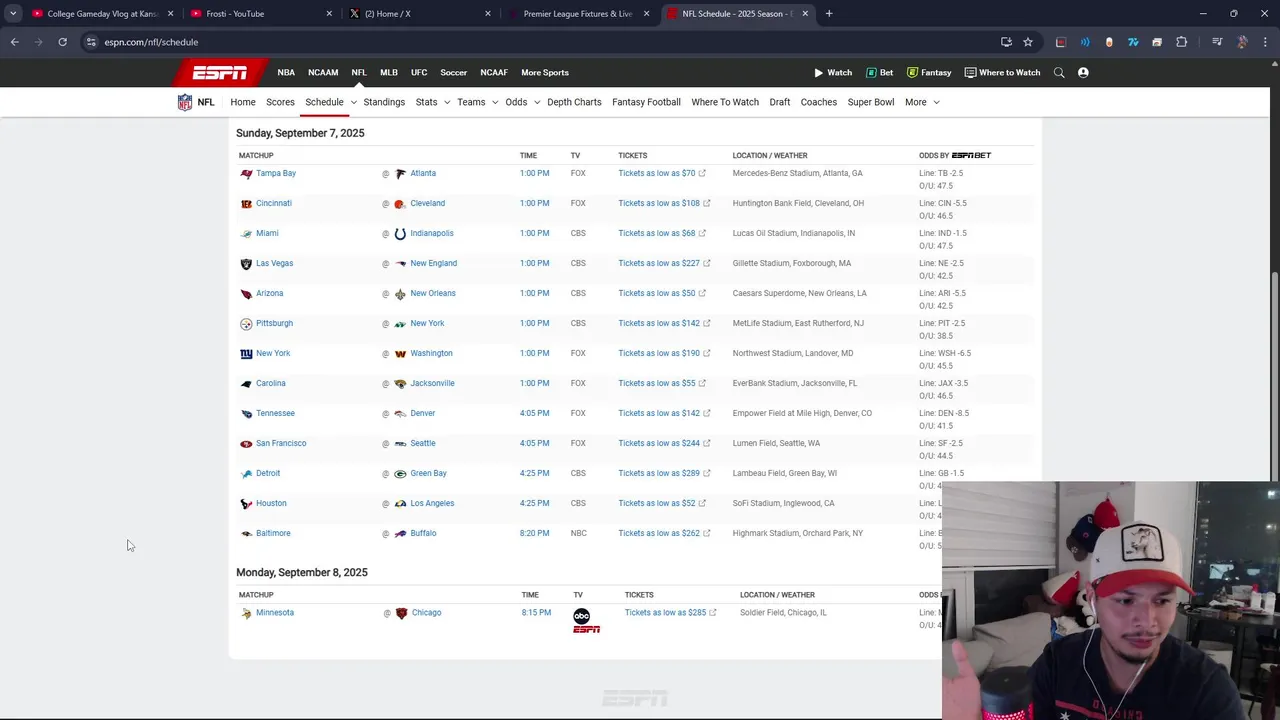
Task: Expand the Stats dropdown chevron
Action: [x=446, y=102]
